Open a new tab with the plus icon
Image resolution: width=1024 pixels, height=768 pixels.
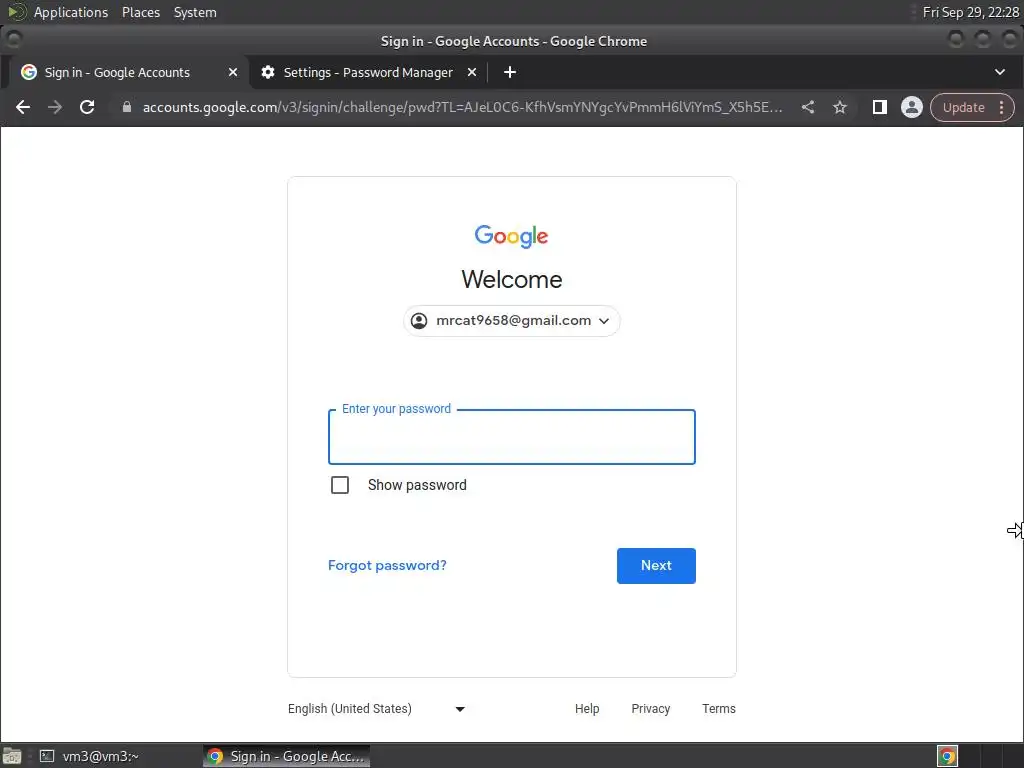pos(510,72)
